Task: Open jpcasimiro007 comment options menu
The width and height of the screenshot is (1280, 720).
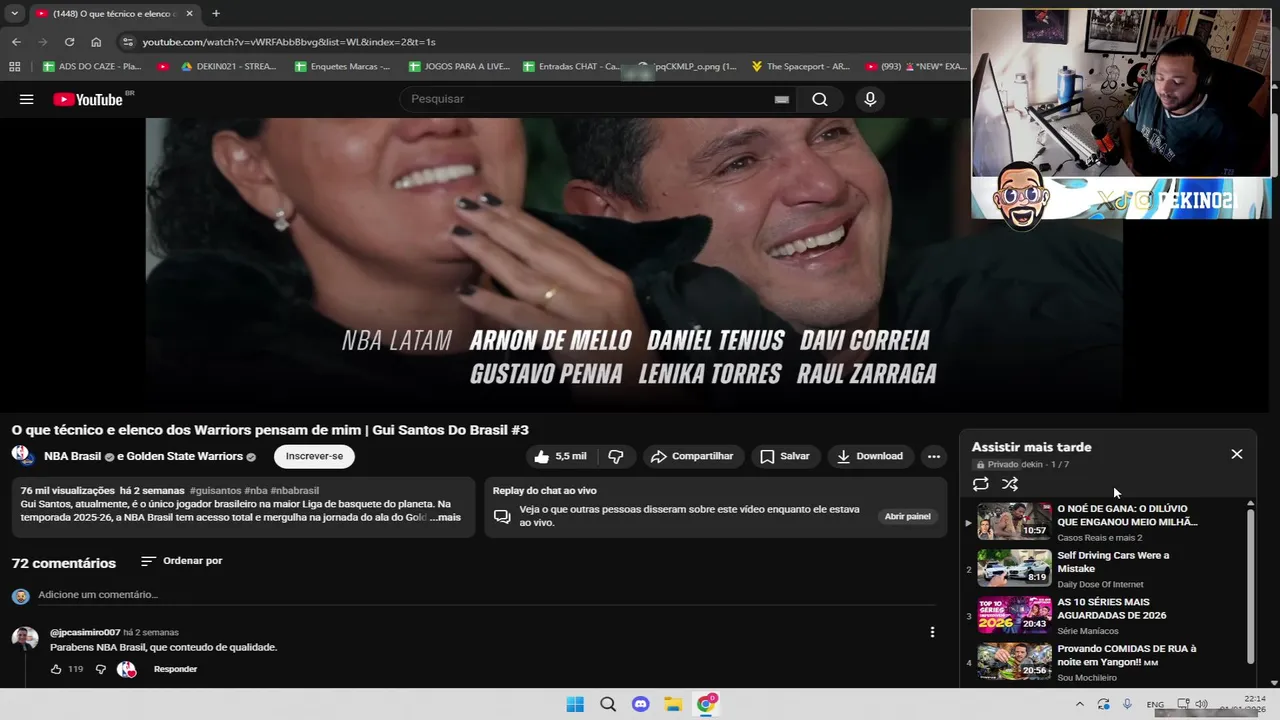Action: [932, 632]
